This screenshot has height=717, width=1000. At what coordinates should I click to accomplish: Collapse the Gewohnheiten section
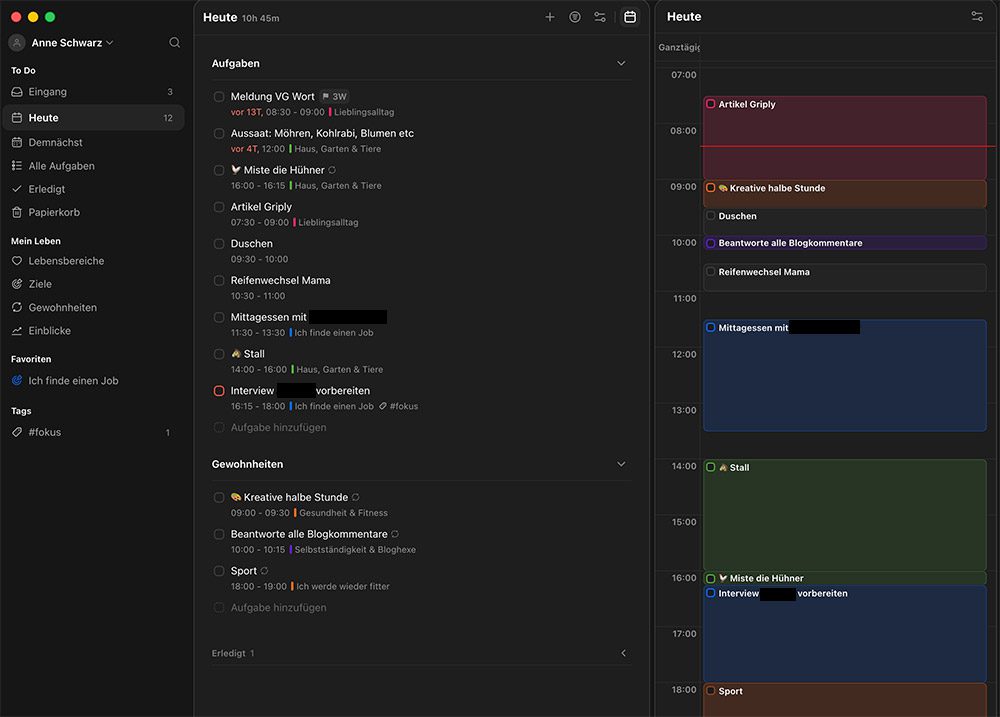pyautogui.click(x=621, y=464)
